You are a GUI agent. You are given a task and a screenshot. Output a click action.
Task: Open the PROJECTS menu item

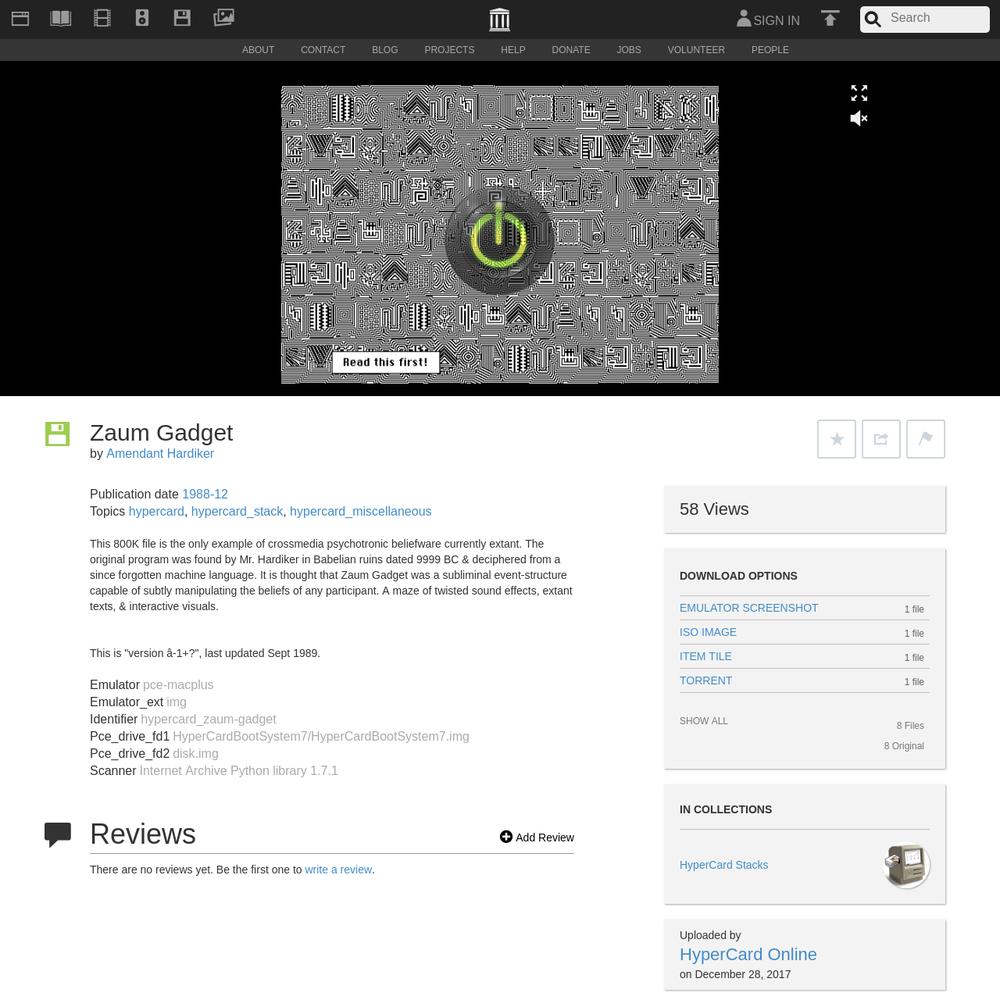449,50
